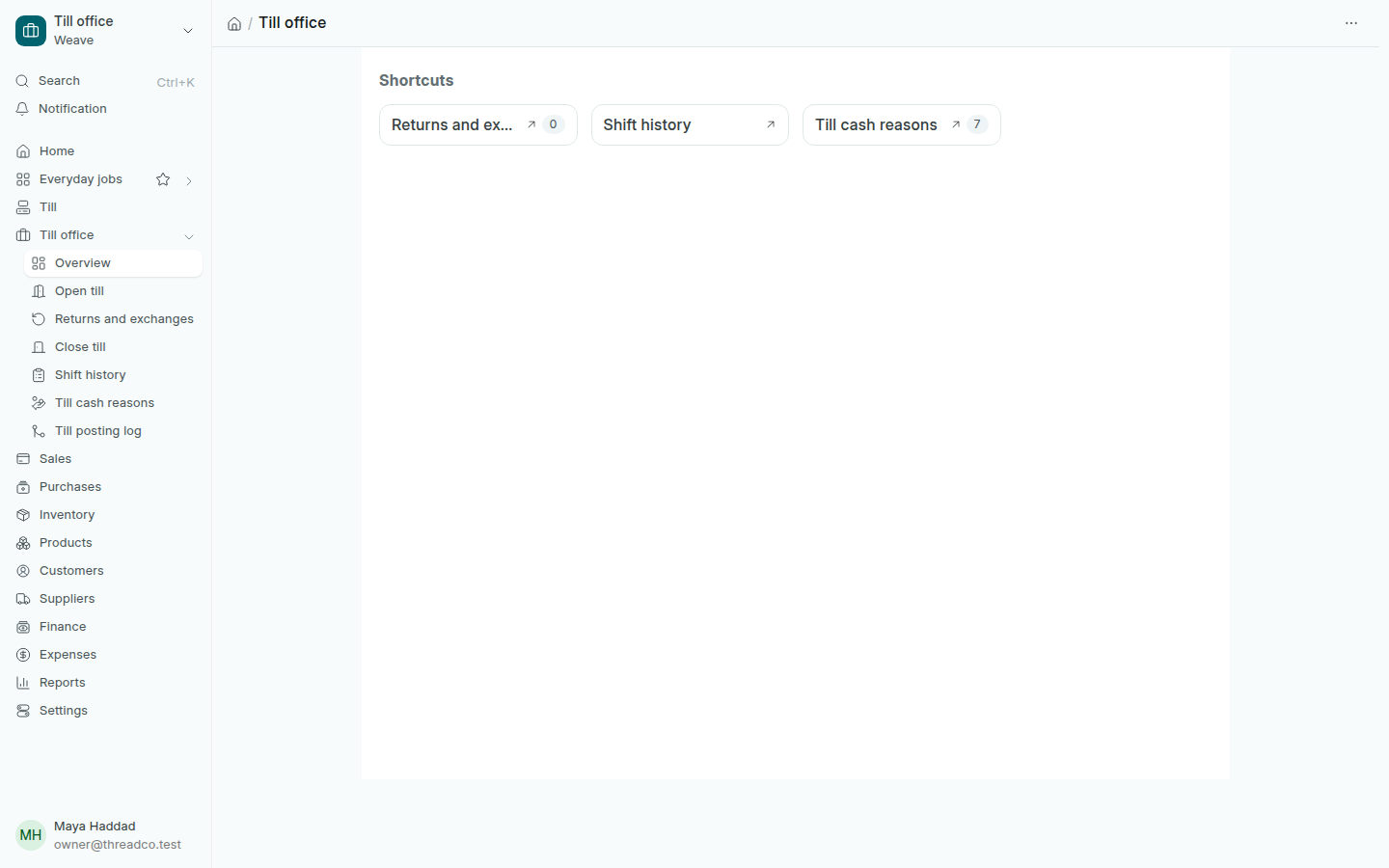Click the Till cash reasons icon

click(39, 403)
